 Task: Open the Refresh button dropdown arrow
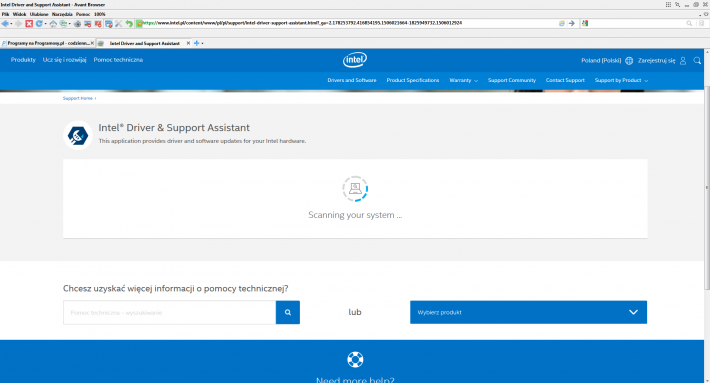click(45, 24)
